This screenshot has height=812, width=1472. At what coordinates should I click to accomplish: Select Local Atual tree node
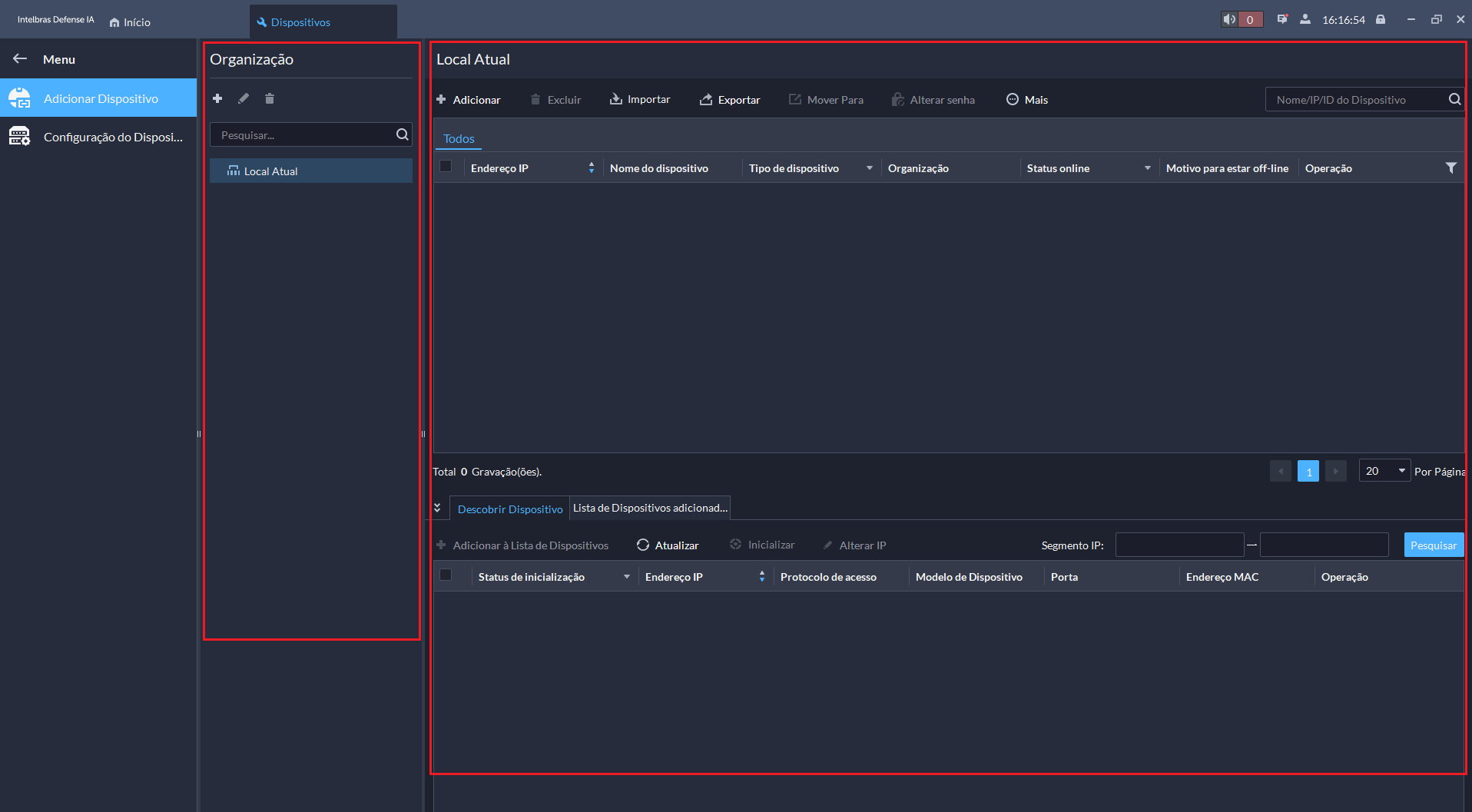(311, 171)
